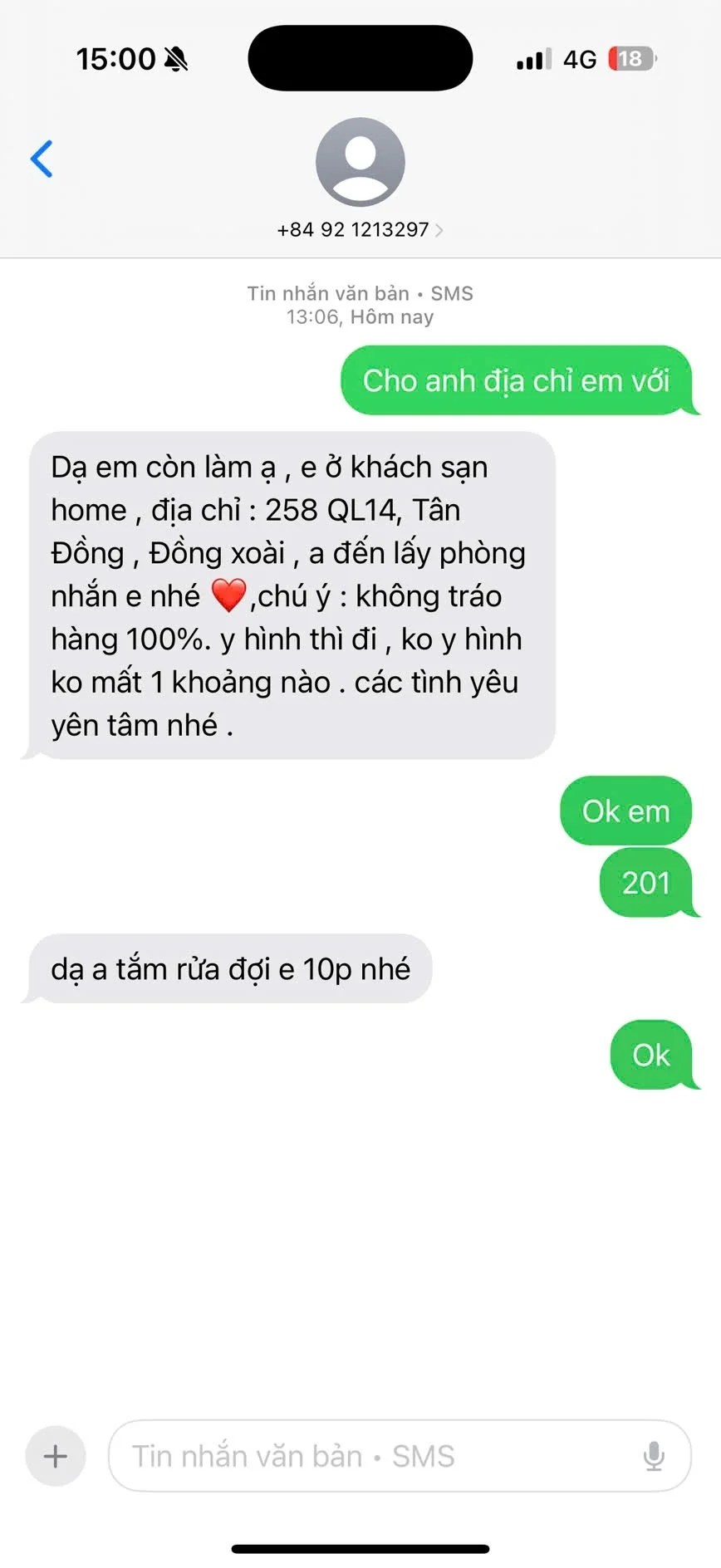Tap the plus attachments button
Screen dimensions: 721x1568
coord(56,1456)
